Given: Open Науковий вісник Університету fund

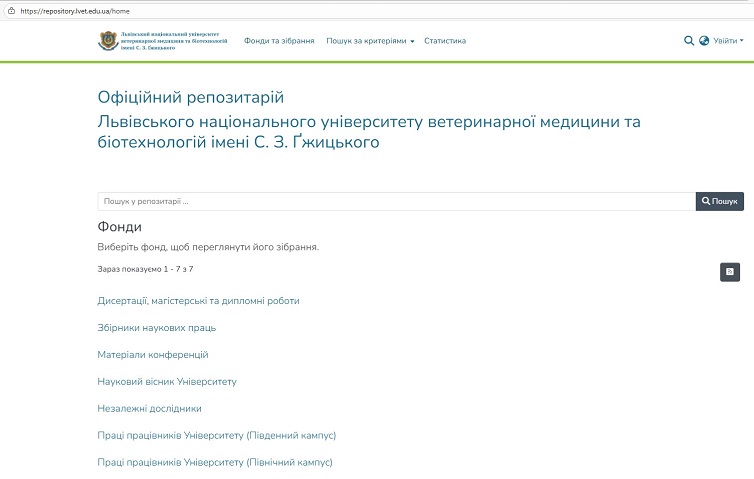Looking at the screenshot, I should pos(167,381).
